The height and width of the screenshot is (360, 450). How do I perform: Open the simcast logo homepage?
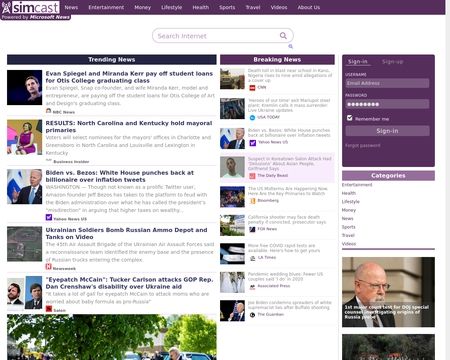click(31, 7)
